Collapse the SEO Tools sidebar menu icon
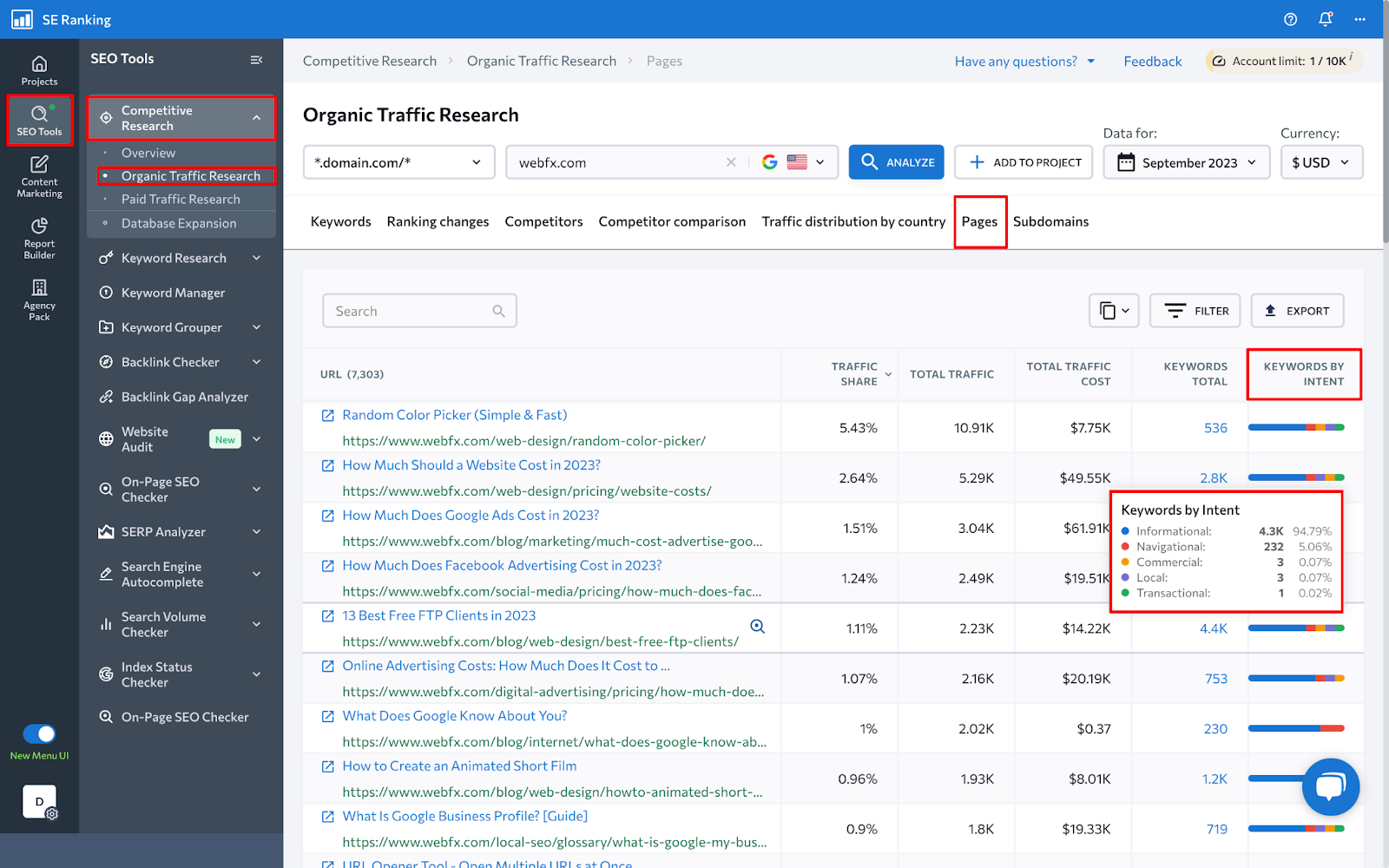This screenshot has height=868, width=1389. click(x=256, y=60)
